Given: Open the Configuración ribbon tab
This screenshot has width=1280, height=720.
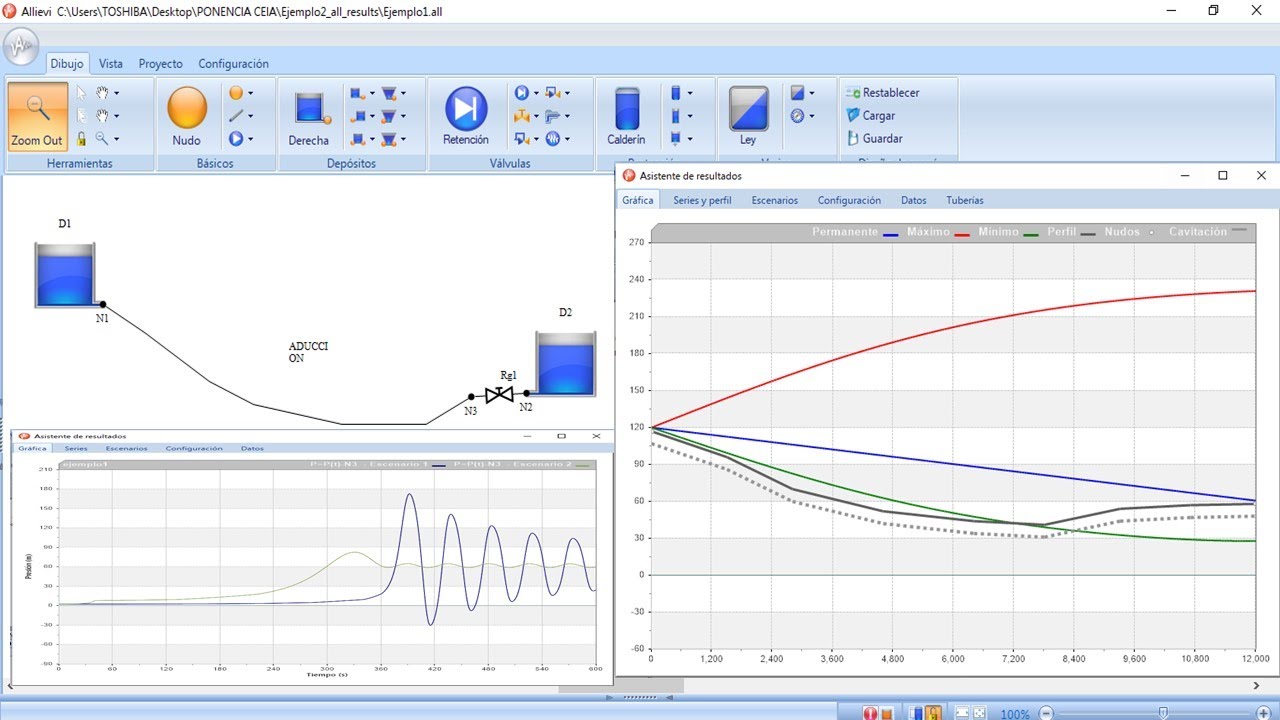Looking at the screenshot, I should tap(233, 63).
